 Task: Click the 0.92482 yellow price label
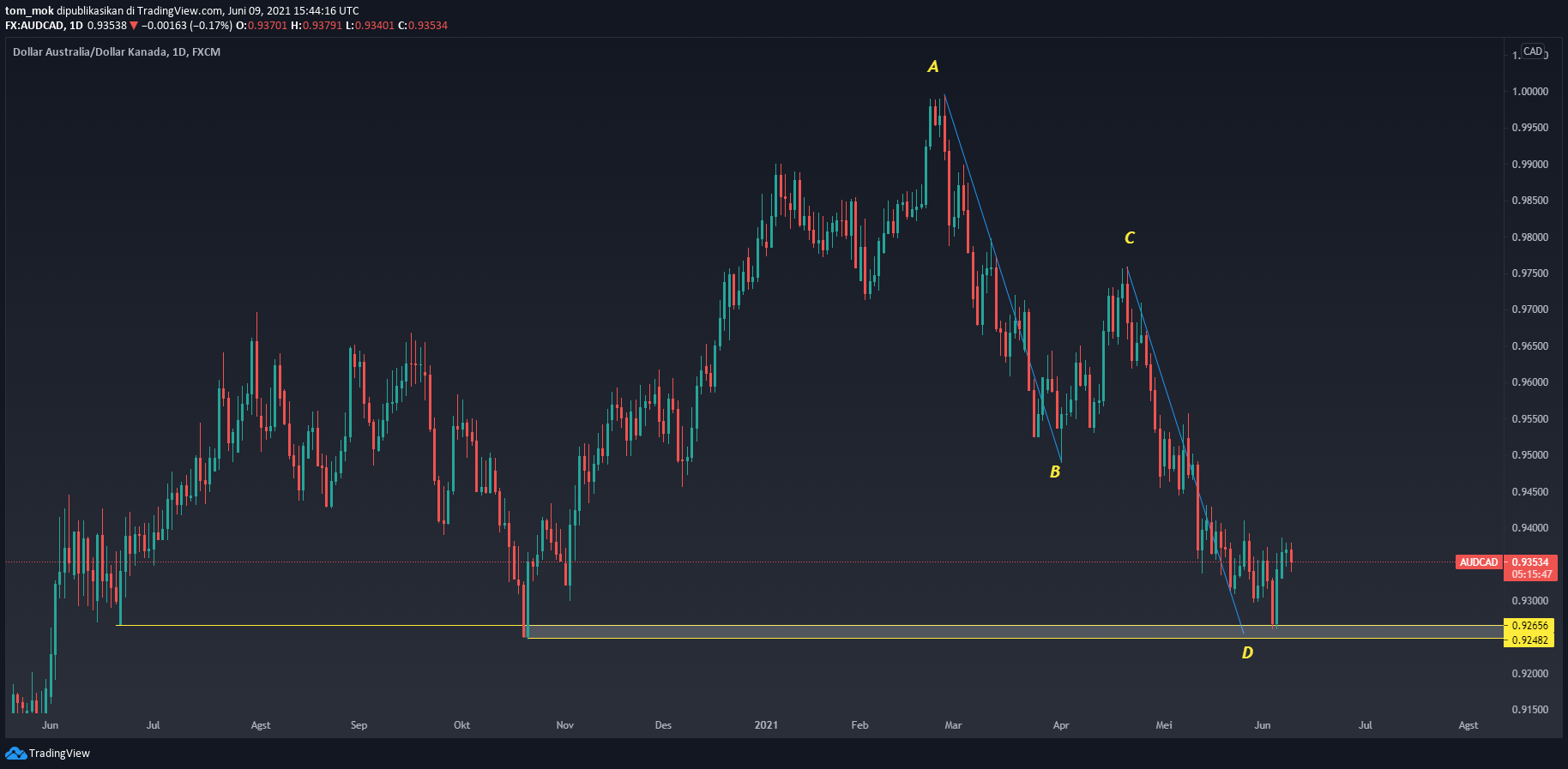(1529, 640)
